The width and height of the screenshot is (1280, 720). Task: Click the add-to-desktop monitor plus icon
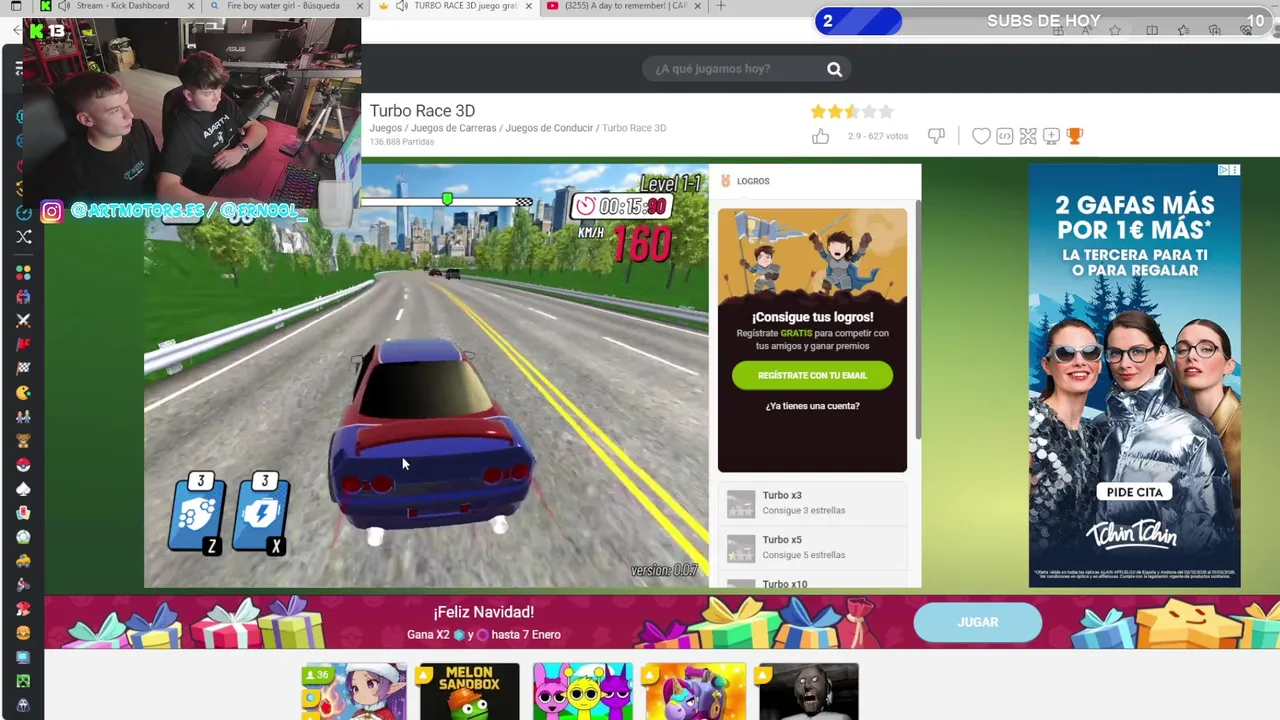1051,136
